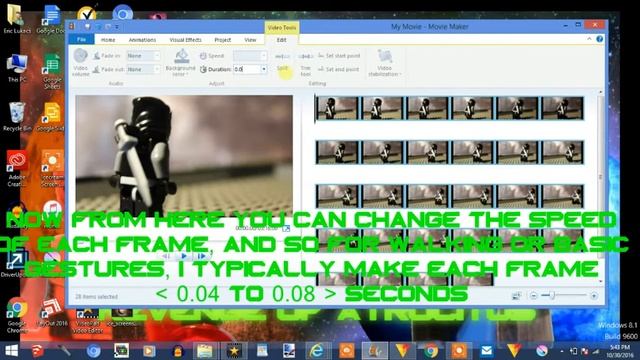Screen dimensions: 640x360
Task: Open Chrome from the taskbar
Action: pos(431,351)
